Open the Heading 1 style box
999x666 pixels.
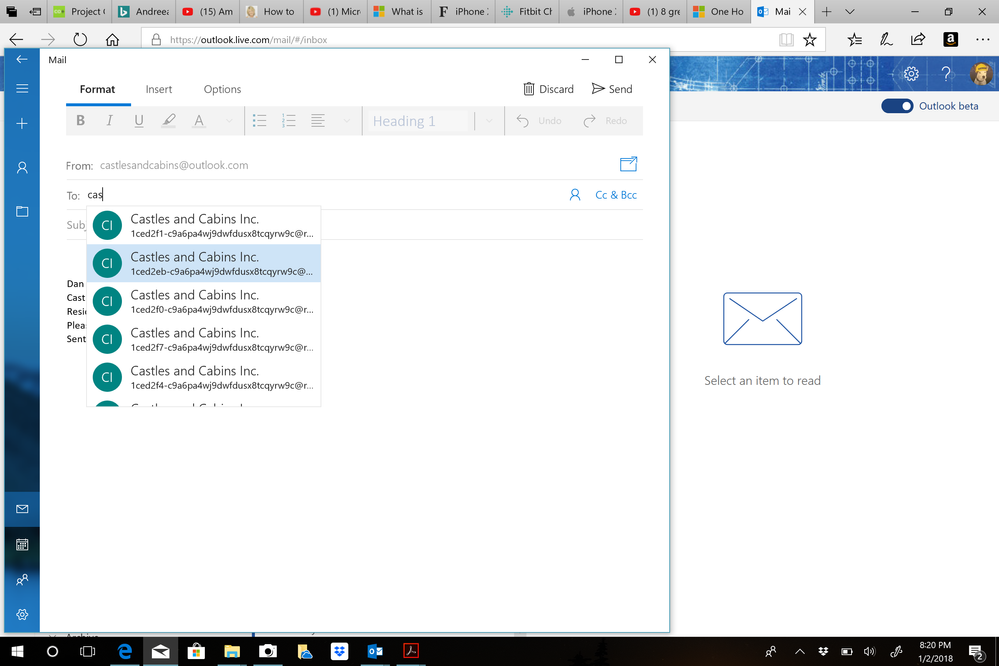pyautogui.click(x=418, y=121)
